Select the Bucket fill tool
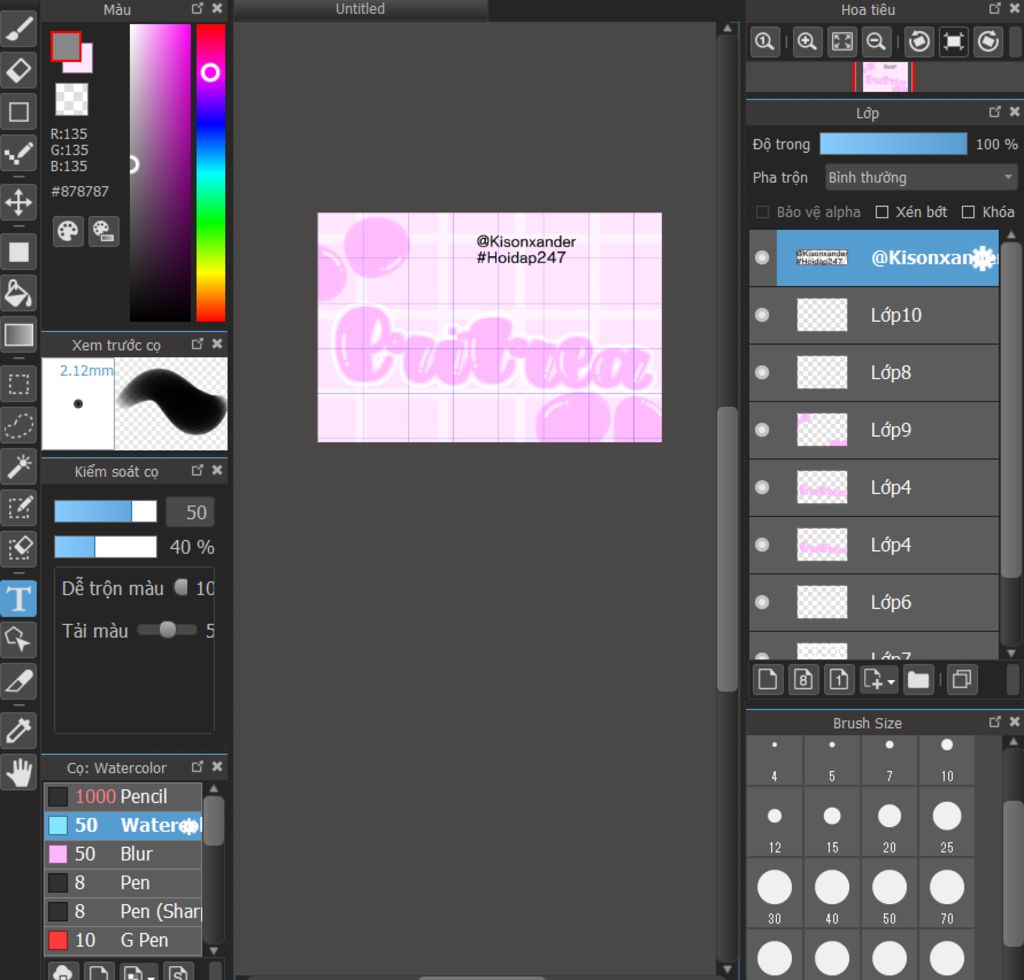1024x980 pixels. [18, 293]
